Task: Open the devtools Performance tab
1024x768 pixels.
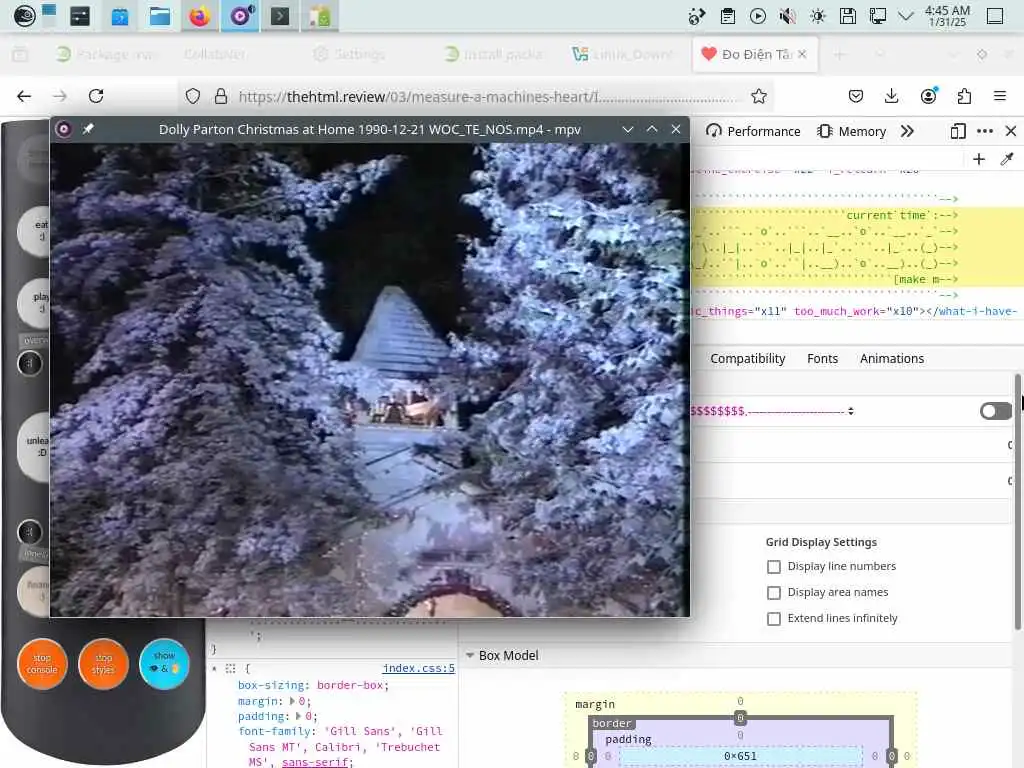Action: (x=753, y=131)
